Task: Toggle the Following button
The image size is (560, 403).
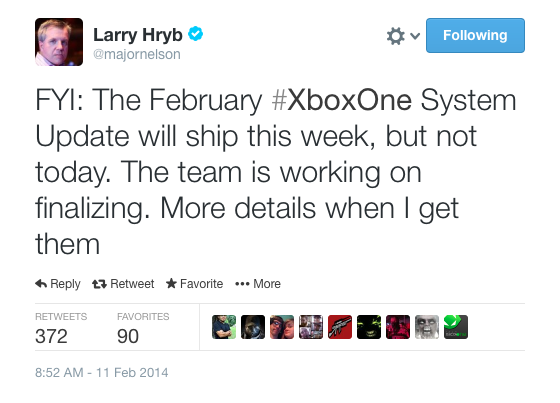Action: click(475, 35)
